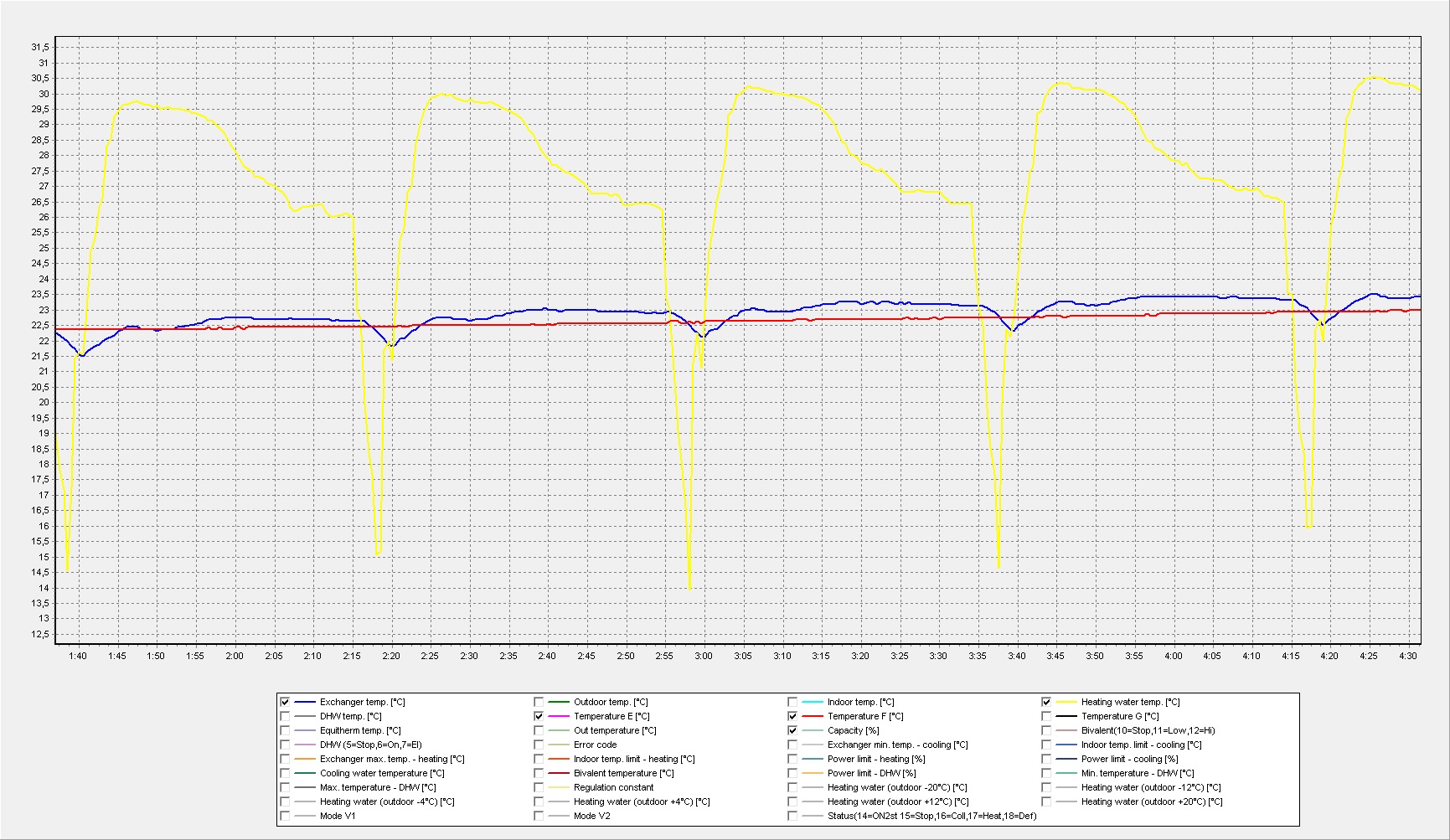
Task: Check Heating water (outdoor -20°C) box
Action: [792, 787]
